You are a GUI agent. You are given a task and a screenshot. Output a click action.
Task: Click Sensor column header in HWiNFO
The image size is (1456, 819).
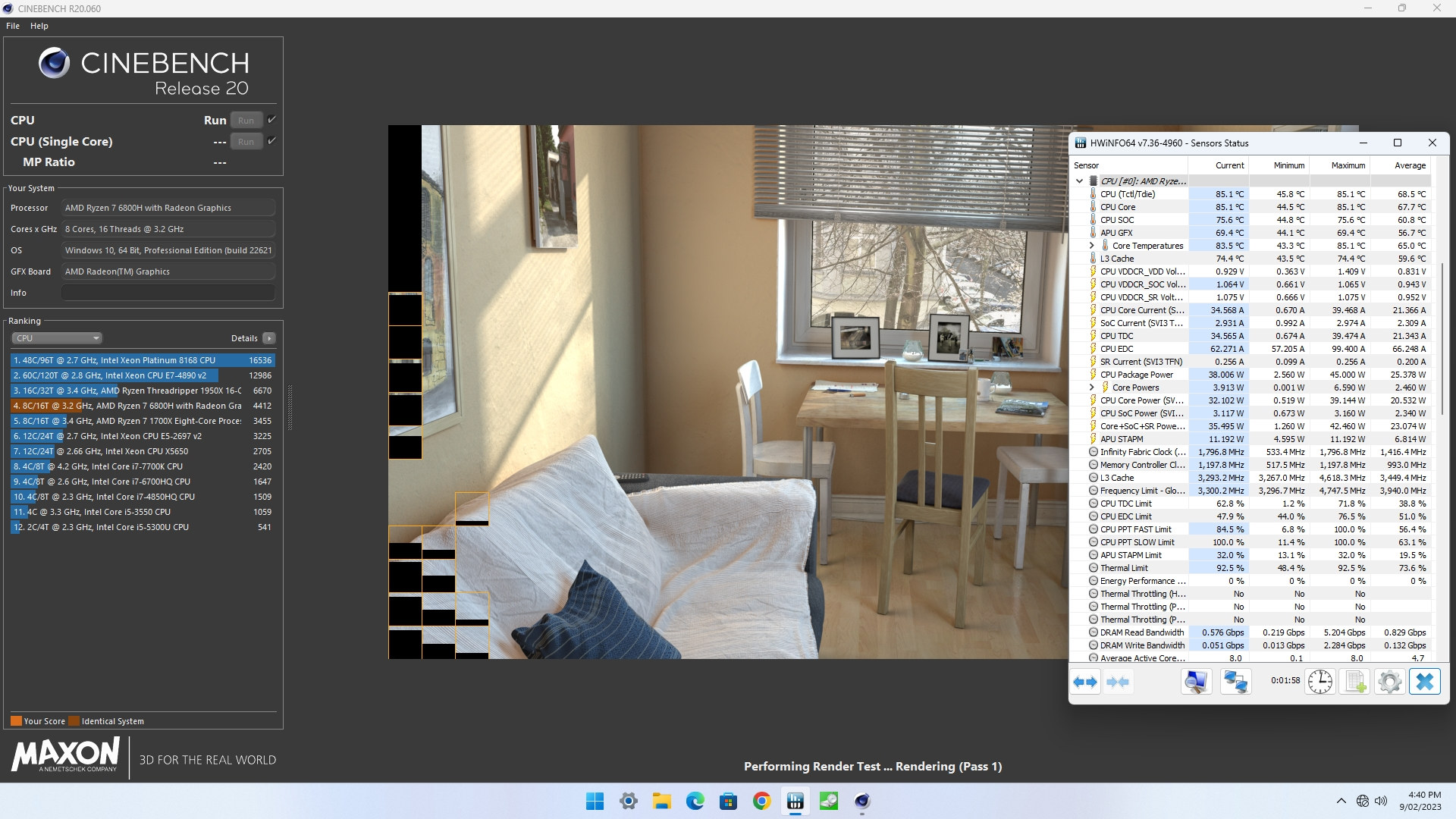(x=1129, y=165)
